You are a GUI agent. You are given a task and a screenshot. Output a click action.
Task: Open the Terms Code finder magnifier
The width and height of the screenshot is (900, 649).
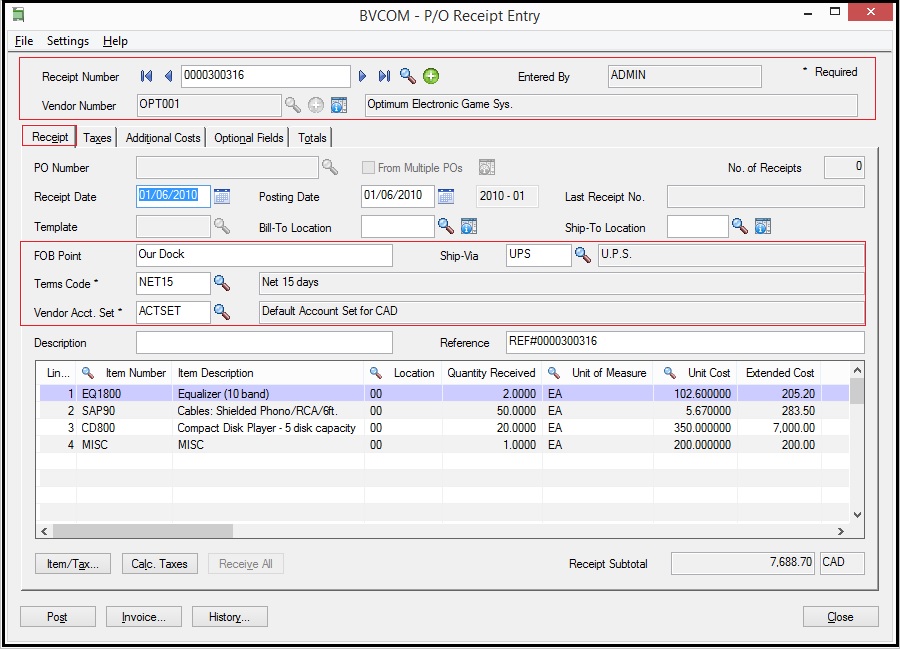pyautogui.click(x=221, y=284)
